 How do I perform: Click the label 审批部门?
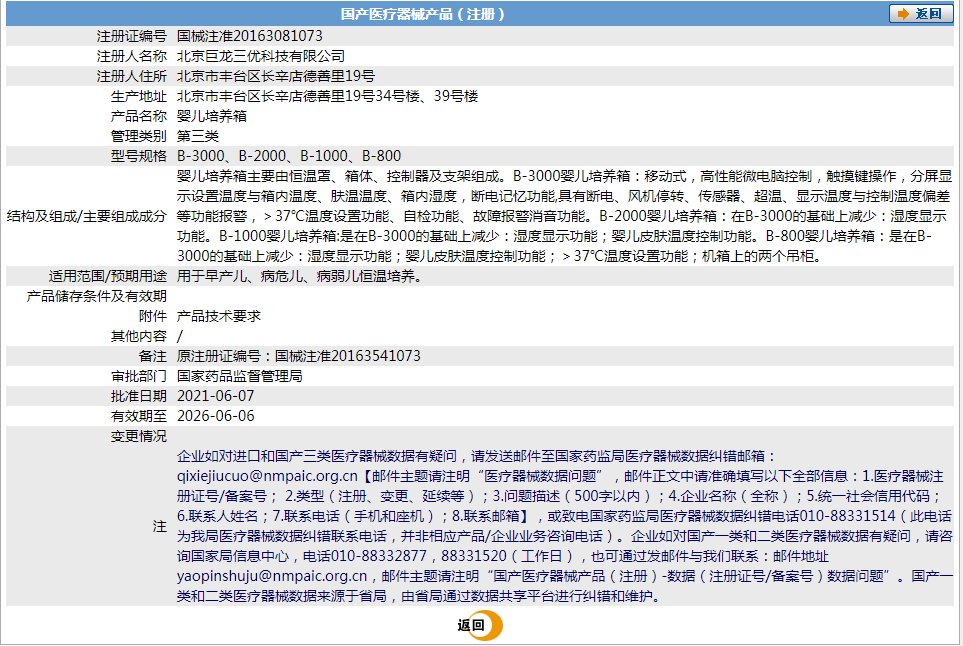click(x=139, y=376)
